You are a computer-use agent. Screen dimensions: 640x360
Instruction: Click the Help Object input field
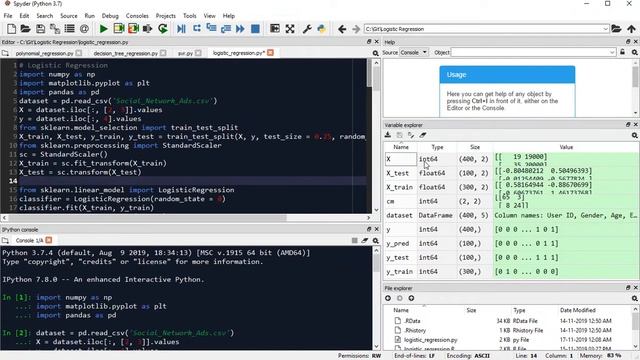point(530,52)
